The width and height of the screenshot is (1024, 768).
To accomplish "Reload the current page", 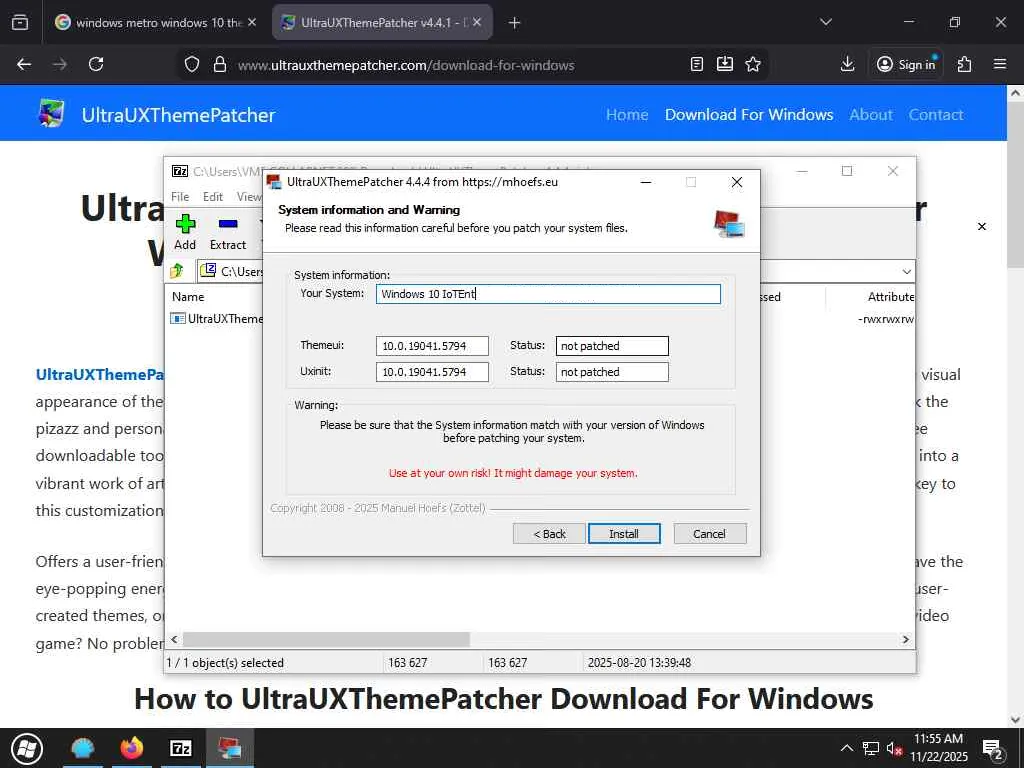I will point(96,64).
